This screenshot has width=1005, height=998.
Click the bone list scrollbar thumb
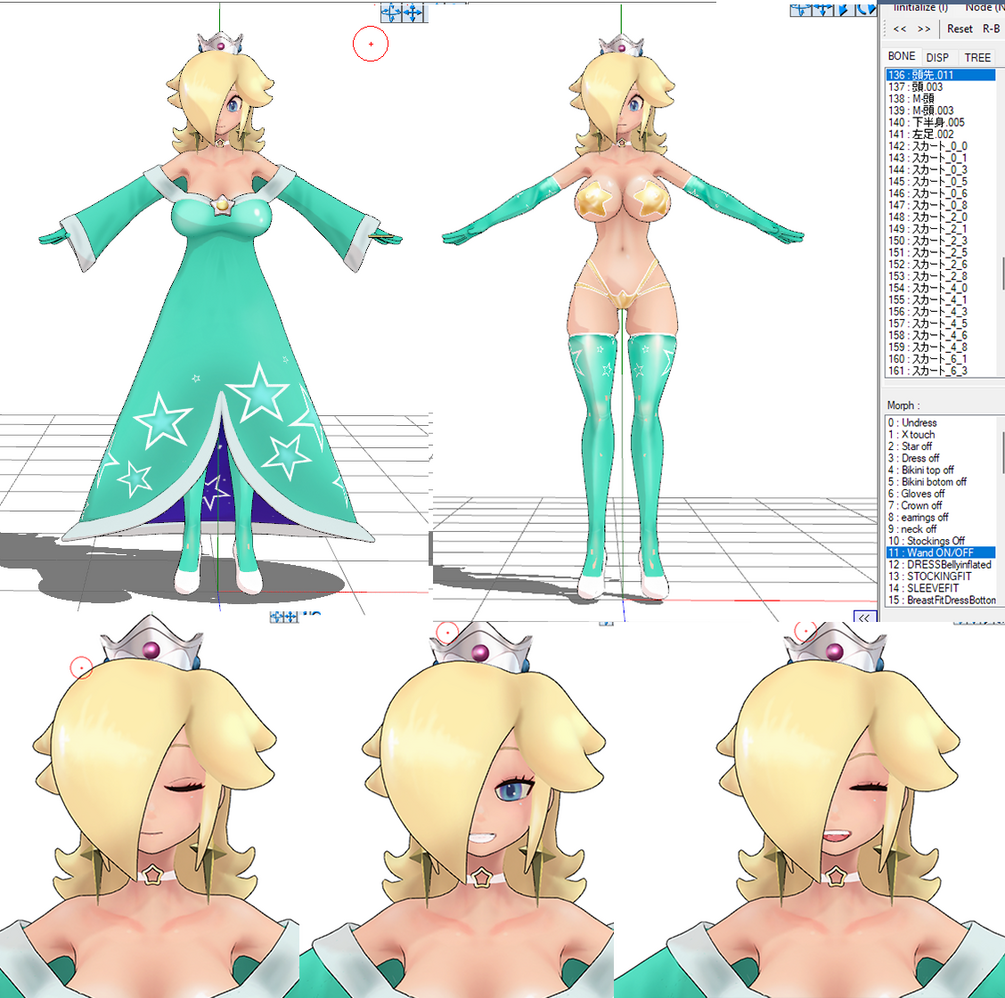(1002, 274)
